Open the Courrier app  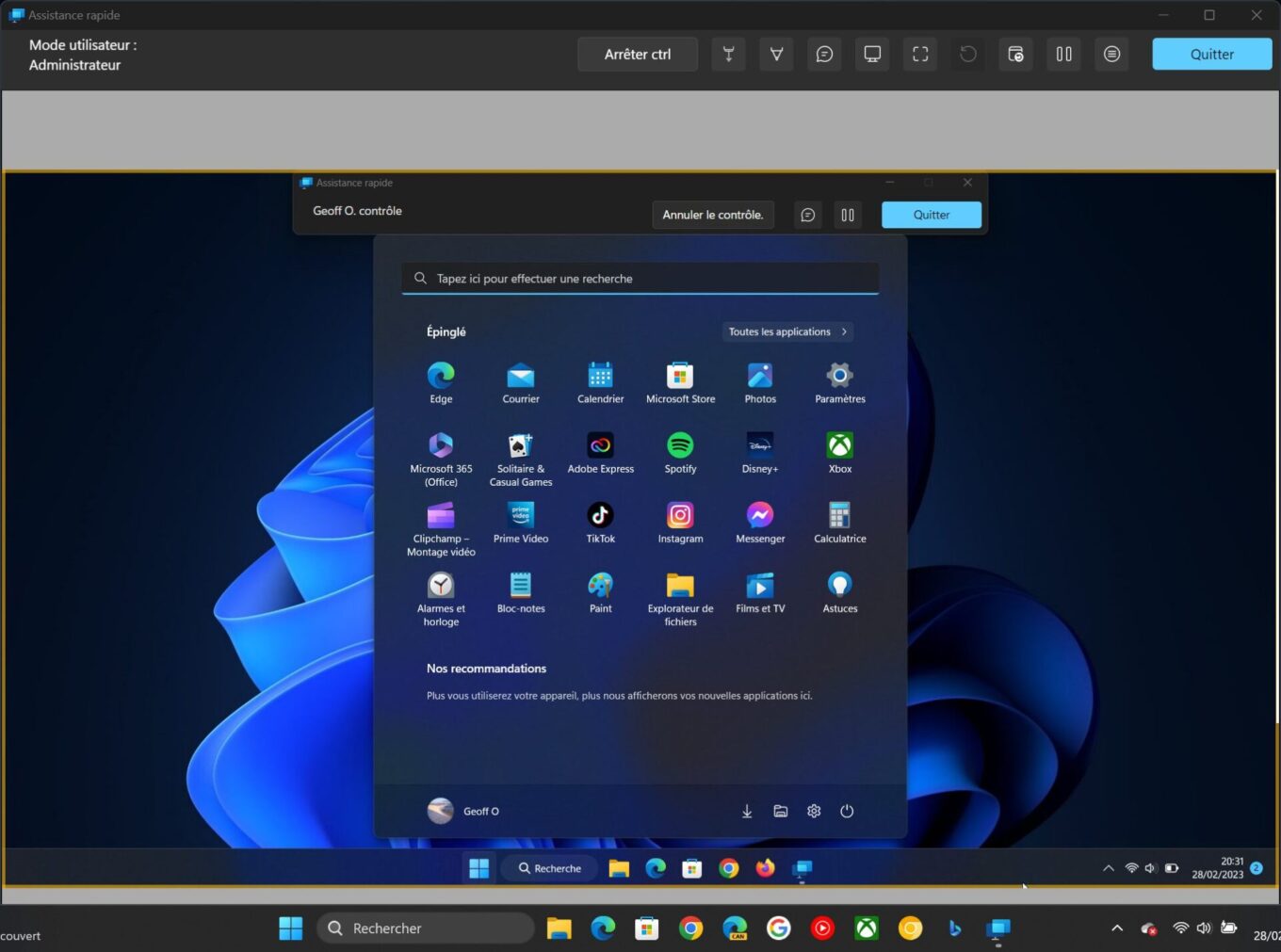tap(521, 382)
